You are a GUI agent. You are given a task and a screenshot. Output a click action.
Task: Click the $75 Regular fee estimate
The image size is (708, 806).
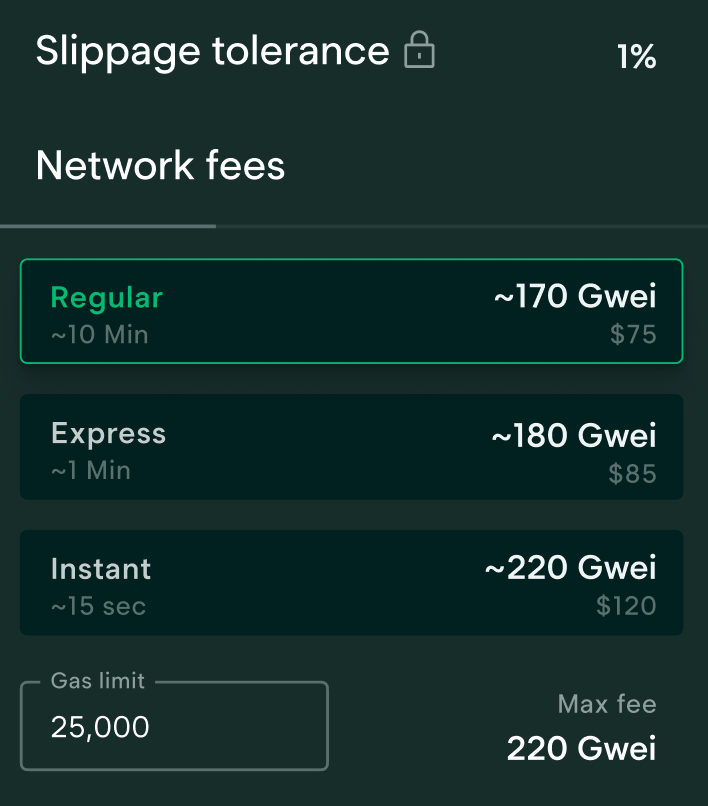tap(634, 334)
